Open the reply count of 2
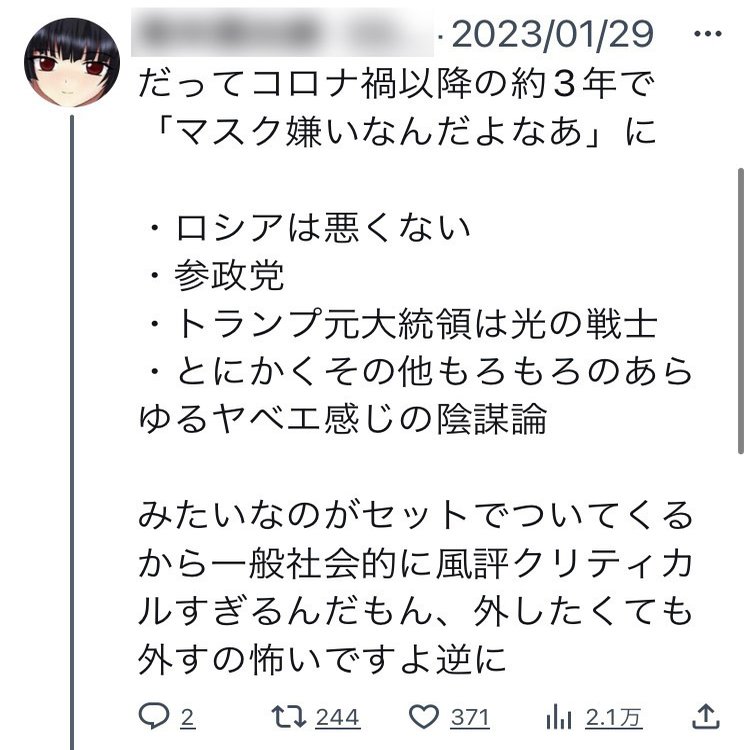 coord(188,718)
